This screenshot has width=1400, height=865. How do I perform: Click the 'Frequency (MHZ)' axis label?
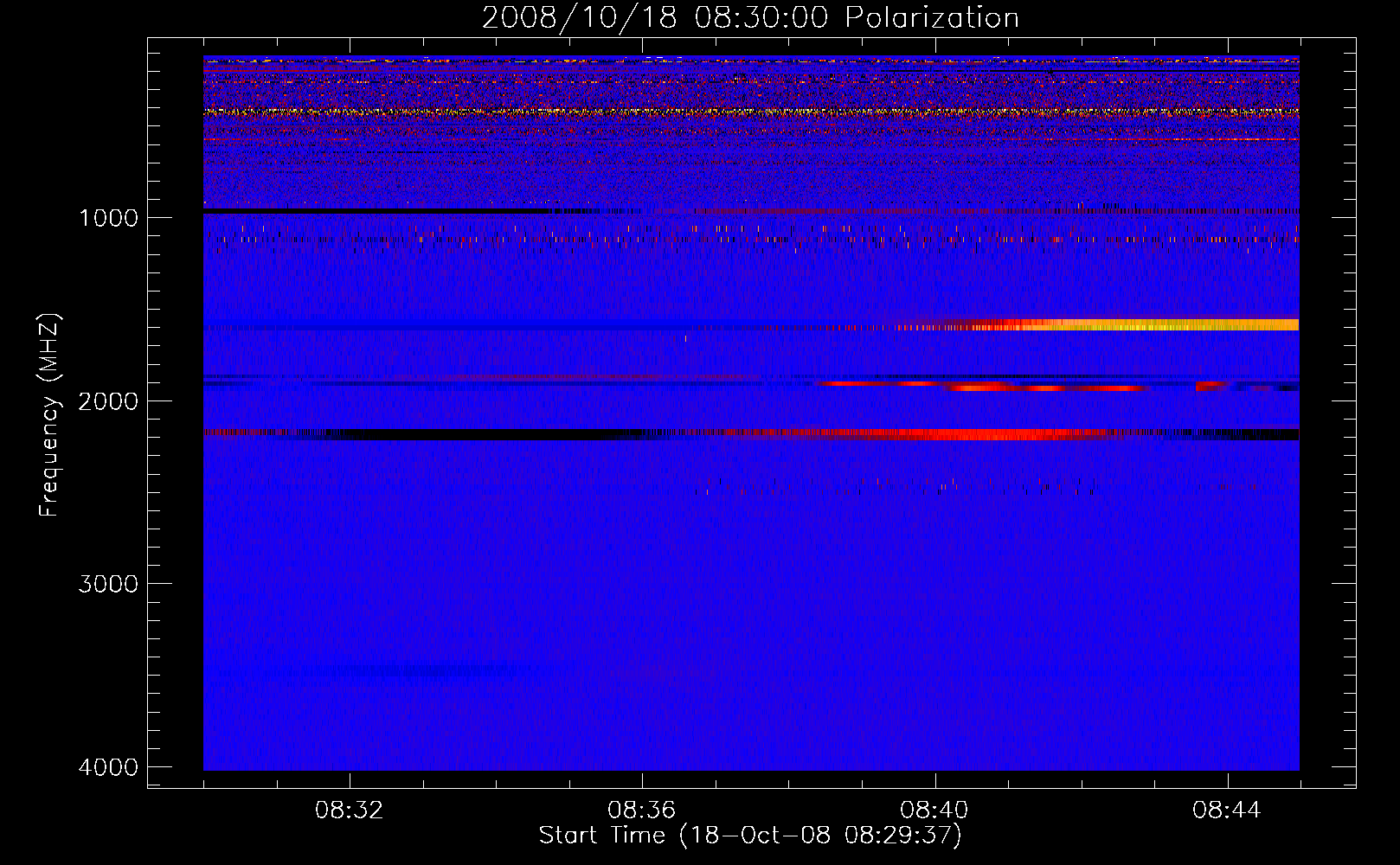[50, 415]
